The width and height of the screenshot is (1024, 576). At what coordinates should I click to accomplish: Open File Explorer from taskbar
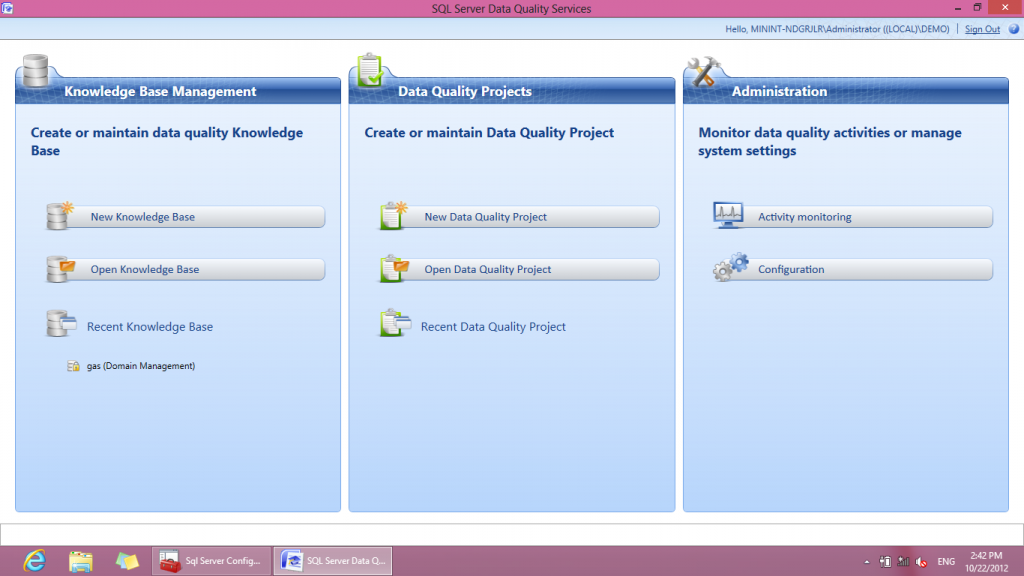80,561
